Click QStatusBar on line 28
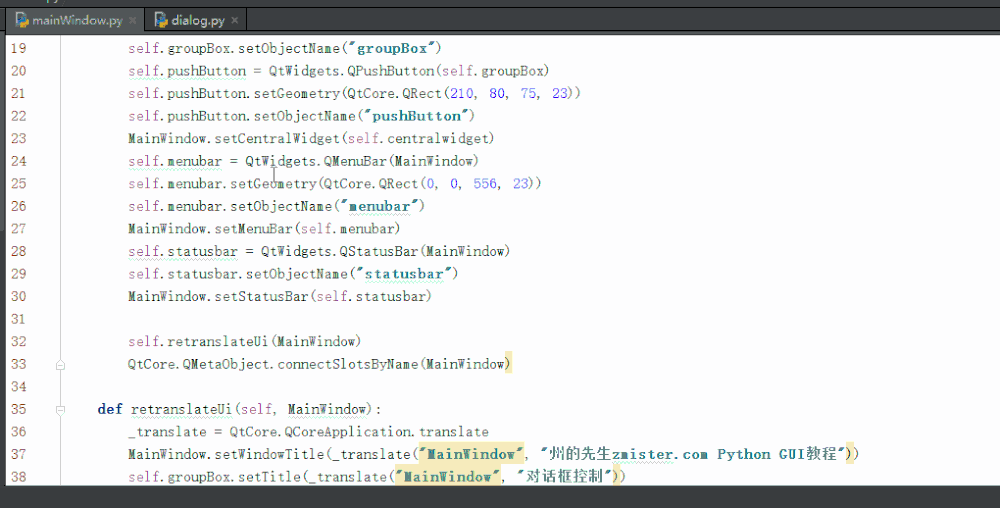1000x508 pixels. [379, 251]
